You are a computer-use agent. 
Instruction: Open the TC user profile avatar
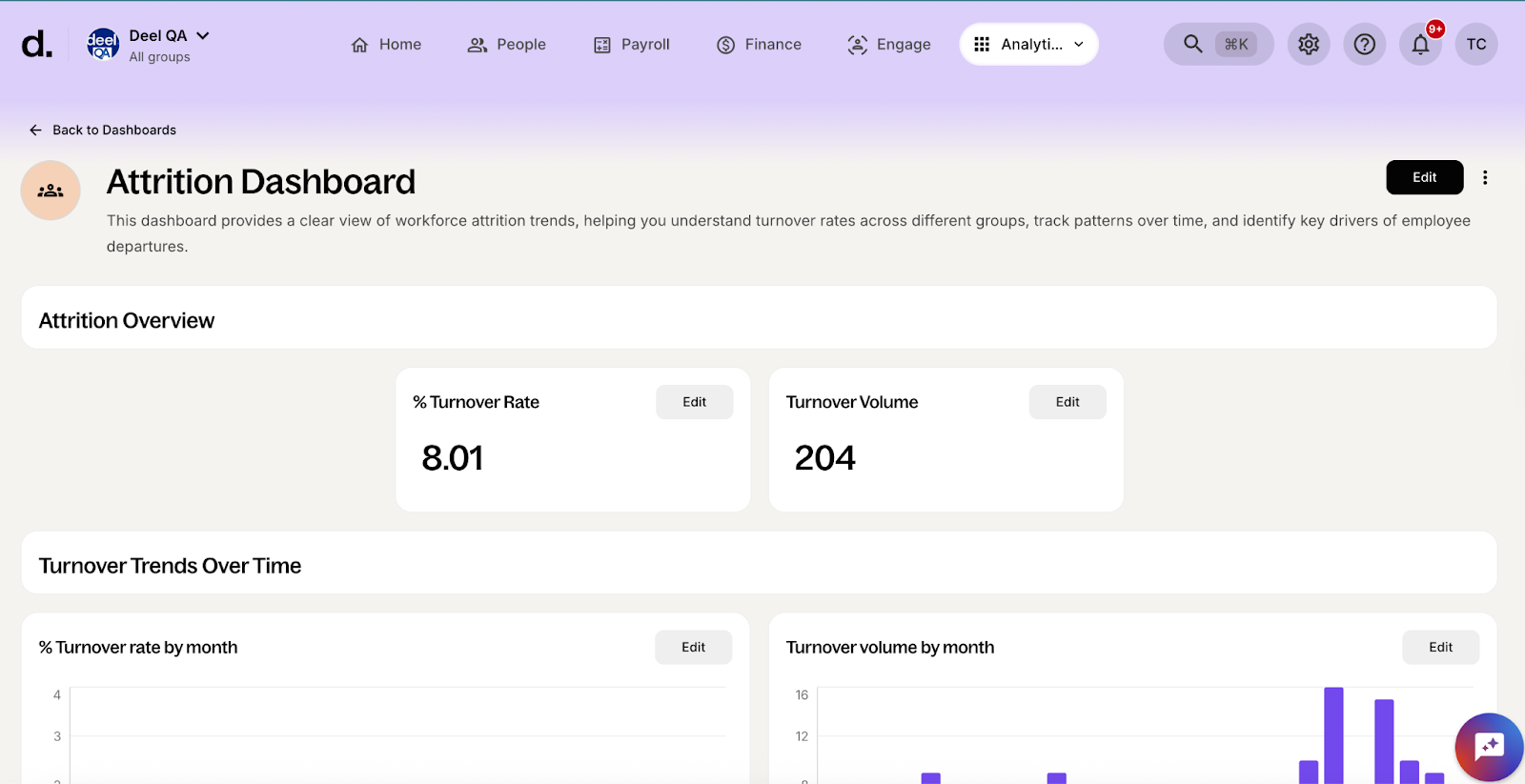click(1475, 44)
